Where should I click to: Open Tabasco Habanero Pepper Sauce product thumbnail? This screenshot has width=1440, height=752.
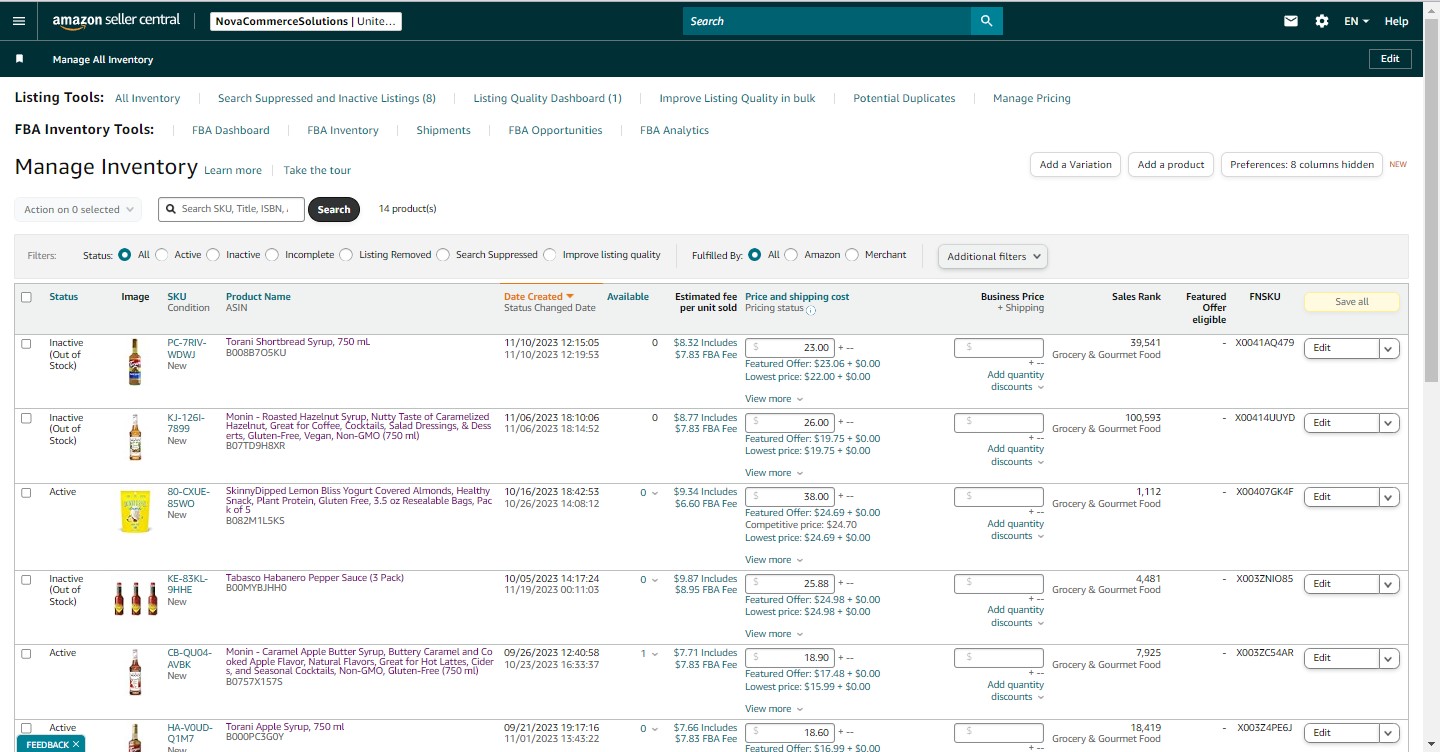click(135, 598)
